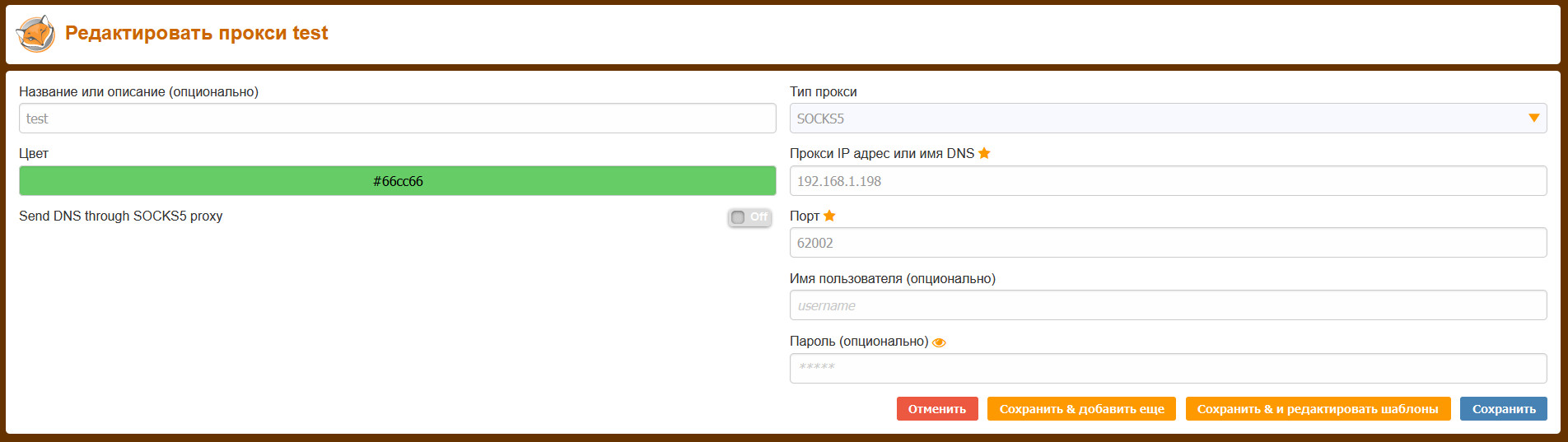Show password using the eye icon
1568x442 pixels.
pyautogui.click(x=939, y=342)
